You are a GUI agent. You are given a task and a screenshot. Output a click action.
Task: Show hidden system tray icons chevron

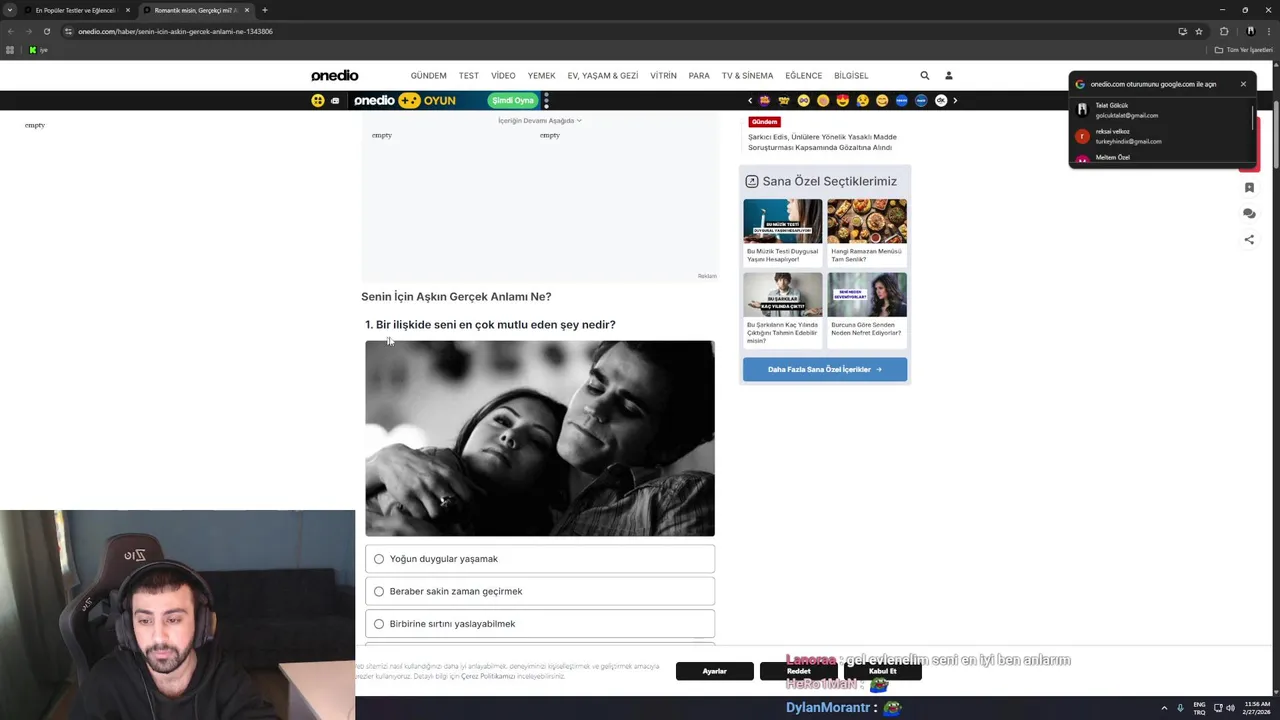coord(1164,708)
